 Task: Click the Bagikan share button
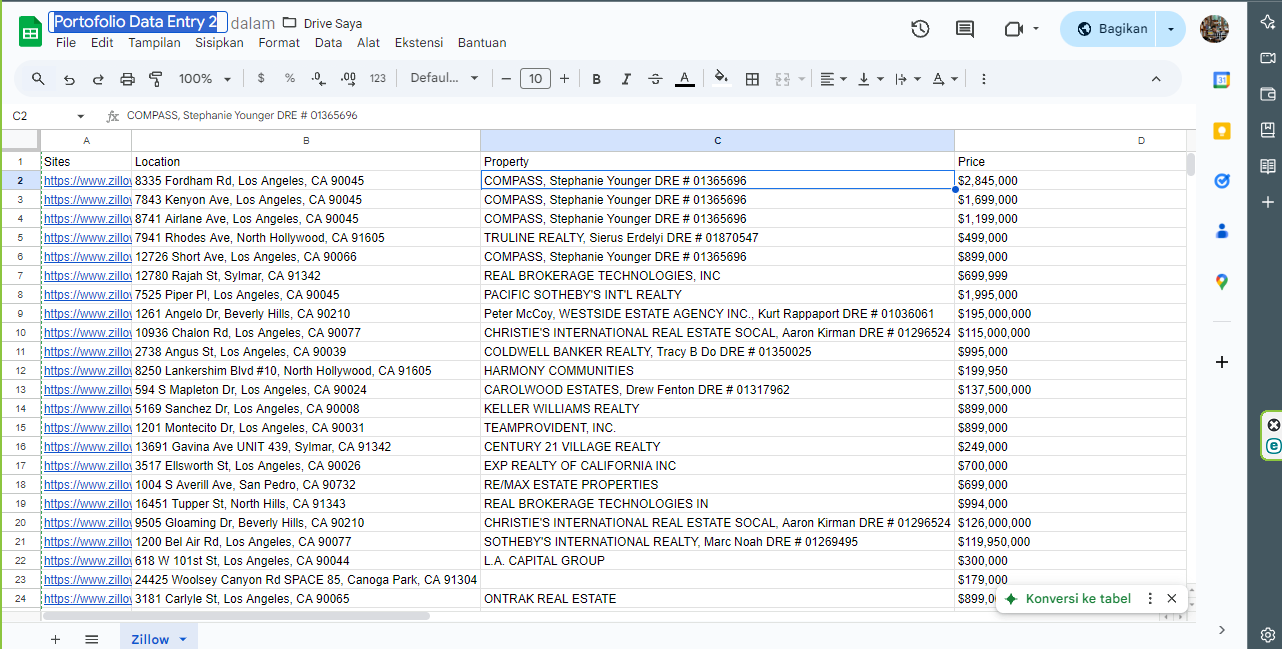click(x=1109, y=29)
